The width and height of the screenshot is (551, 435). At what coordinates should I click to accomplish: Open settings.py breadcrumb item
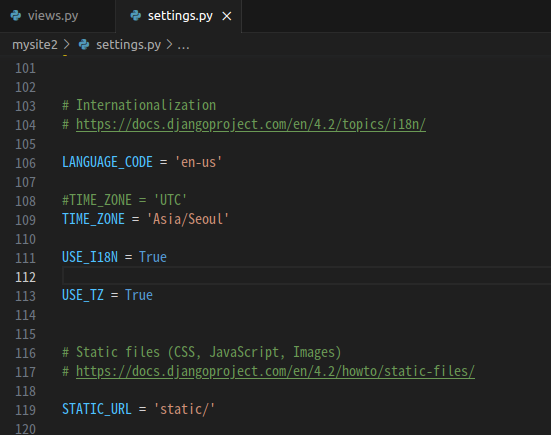(128, 45)
